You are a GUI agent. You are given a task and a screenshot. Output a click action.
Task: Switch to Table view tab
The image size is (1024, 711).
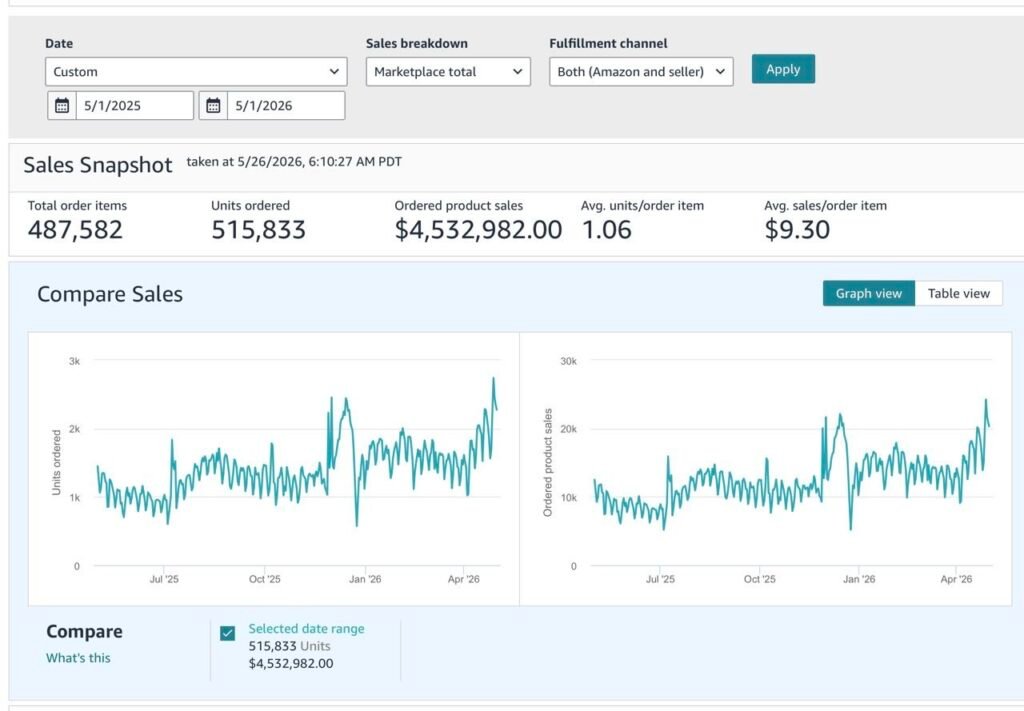click(x=959, y=294)
